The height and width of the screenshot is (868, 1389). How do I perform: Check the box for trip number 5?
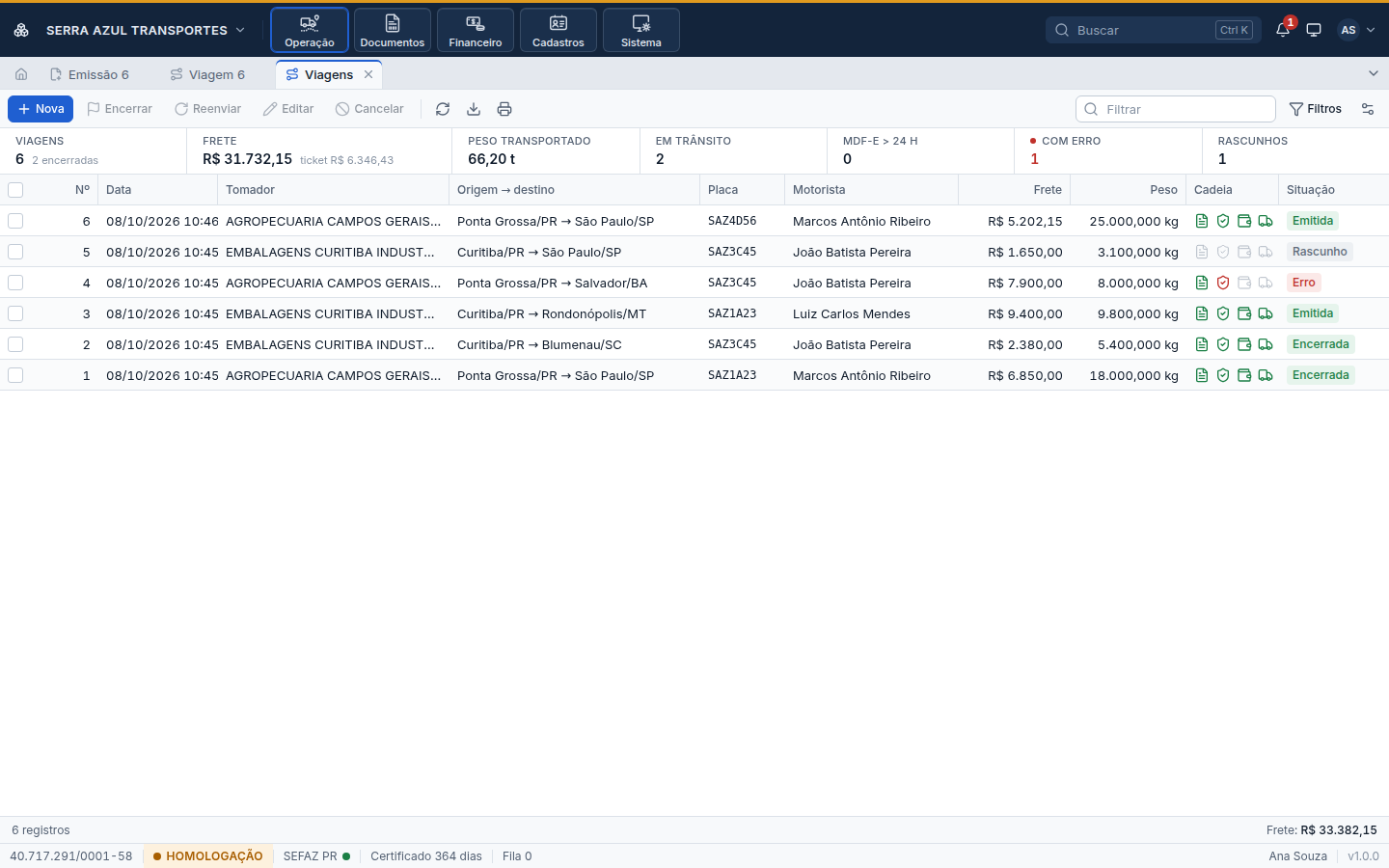(15, 252)
